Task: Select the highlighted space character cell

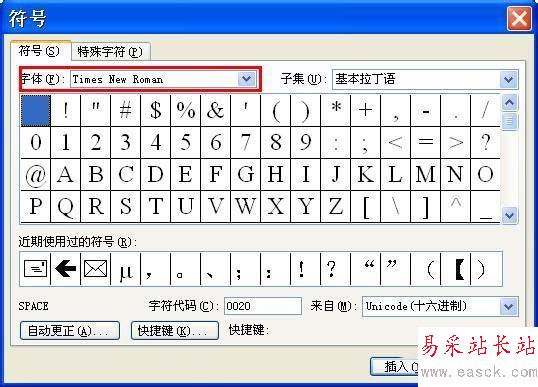Action: [36, 110]
